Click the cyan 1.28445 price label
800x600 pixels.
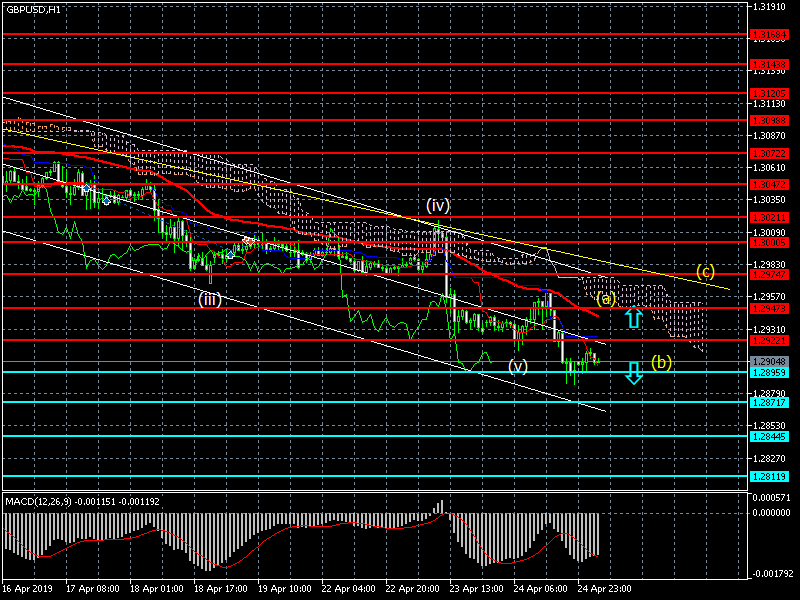769,436
